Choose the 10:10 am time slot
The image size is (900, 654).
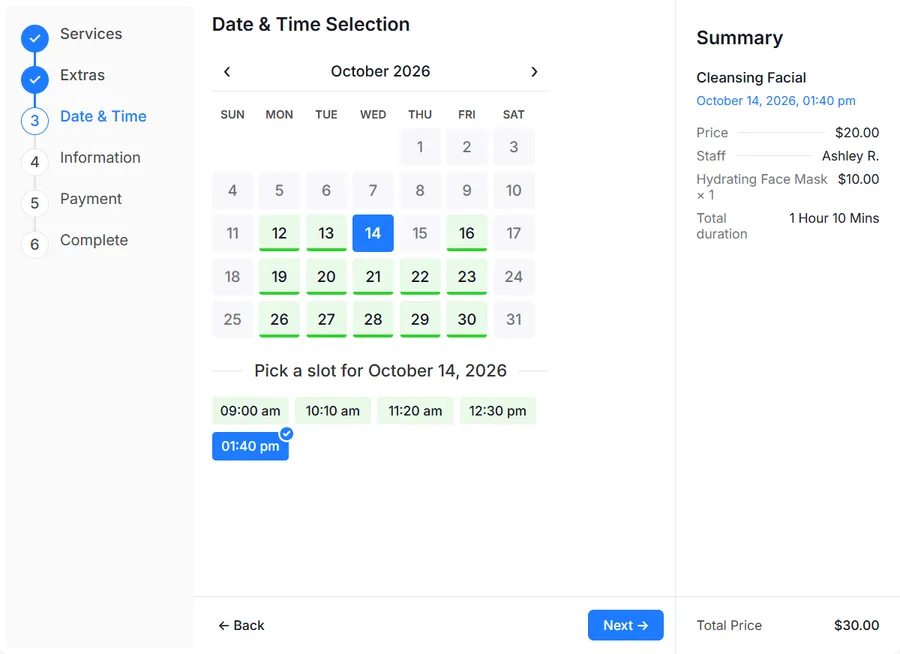coord(333,411)
